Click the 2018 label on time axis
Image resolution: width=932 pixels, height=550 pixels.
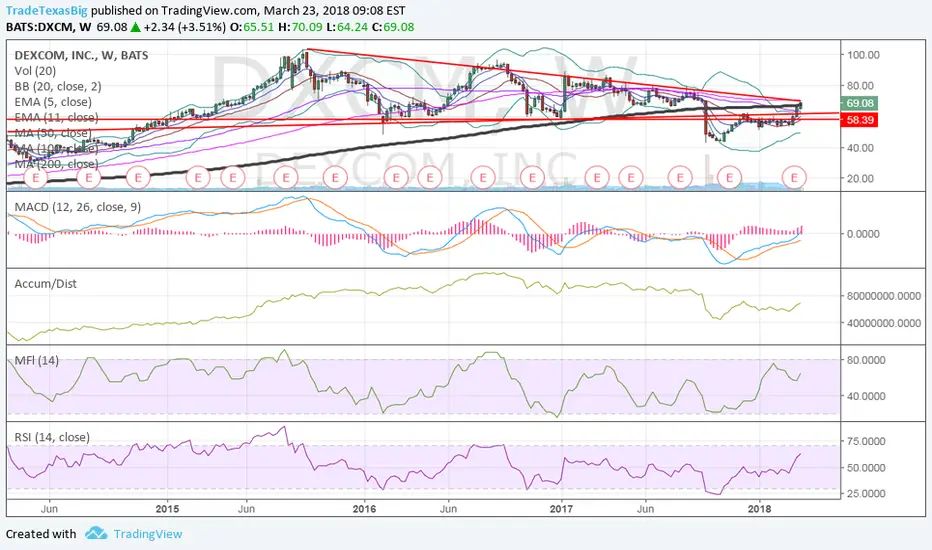[x=759, y=509]
